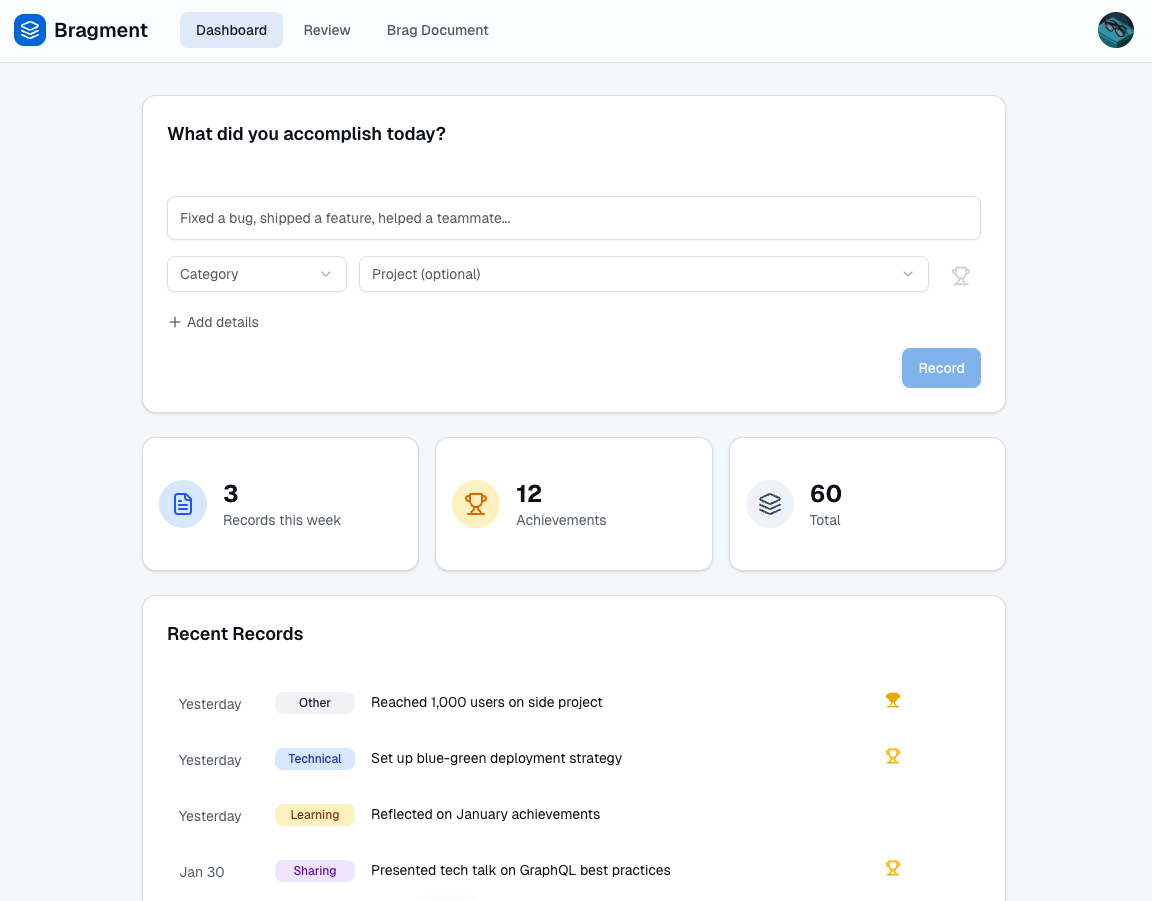Click the Technical category tag
The height and width of the screenshot is (901, 1152).
point(314,758)
